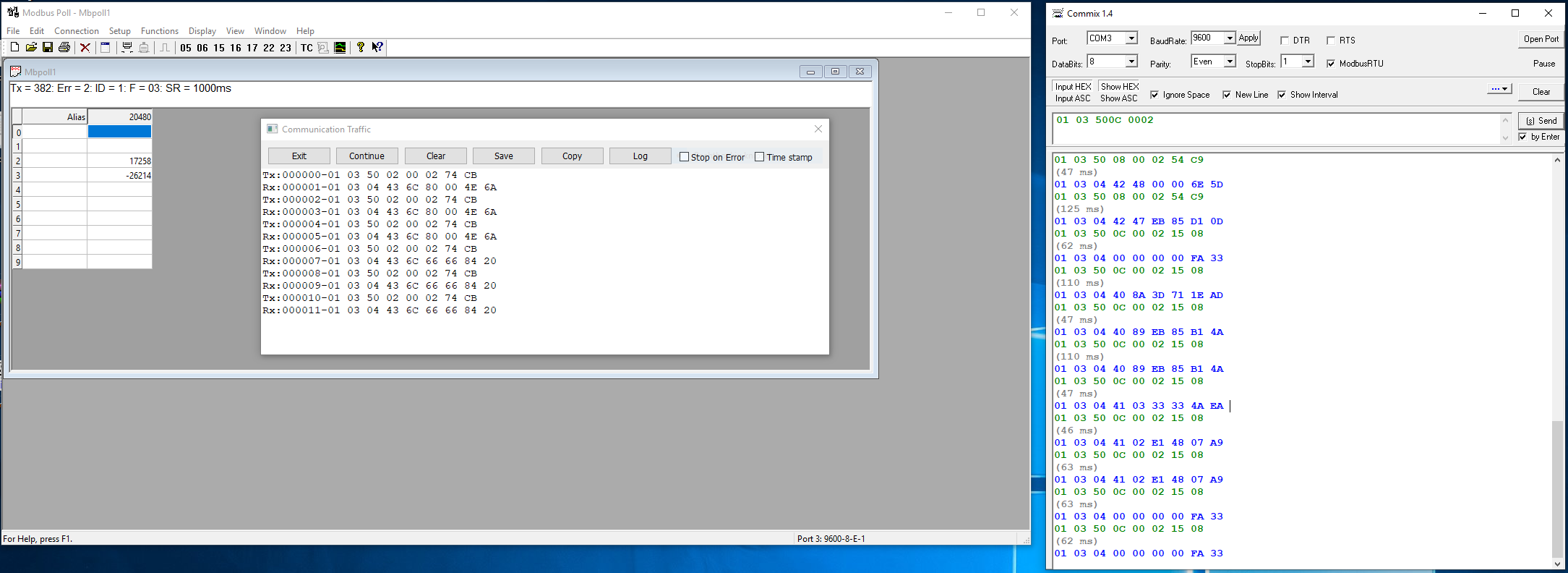Expand the DataBits dropdown

1131,61
